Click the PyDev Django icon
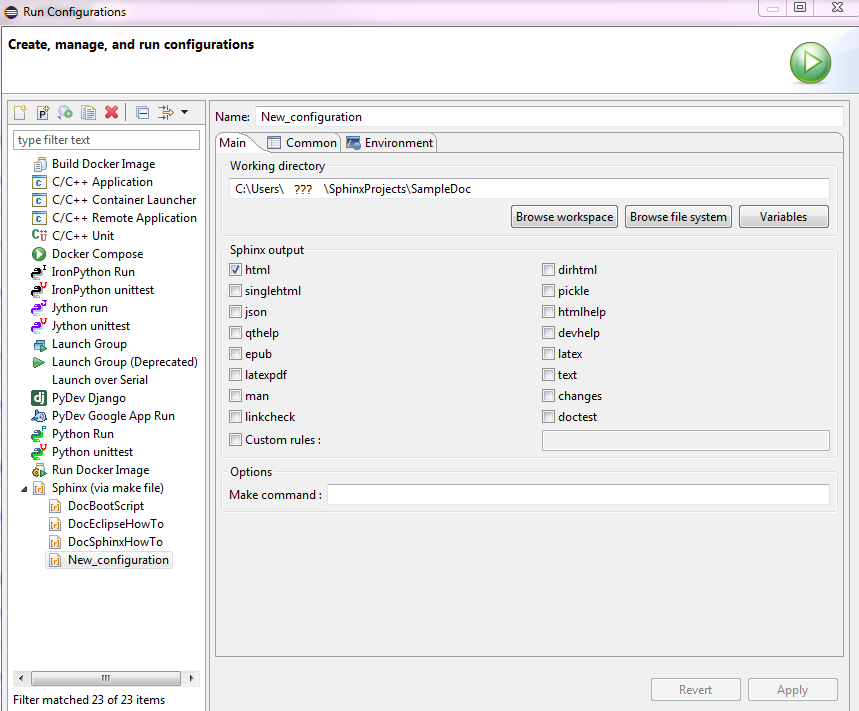This screenshot has width=859, height=711. 39,398
